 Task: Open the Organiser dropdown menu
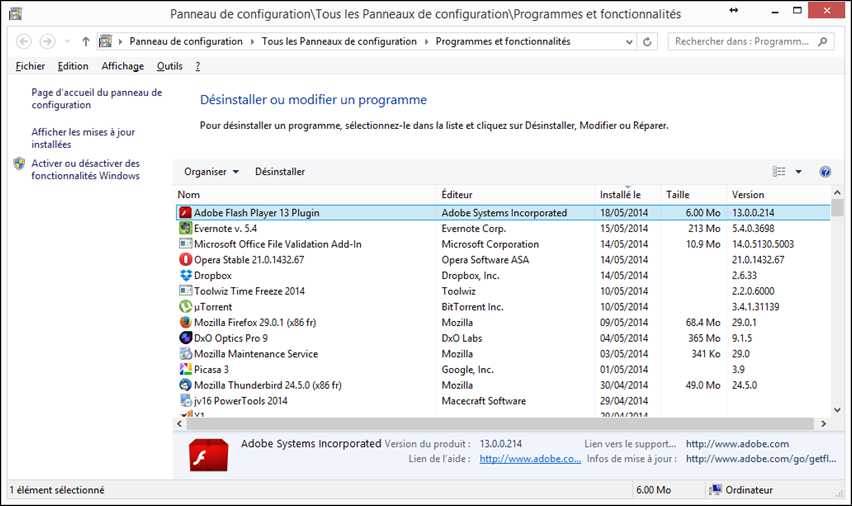[211, 172]
